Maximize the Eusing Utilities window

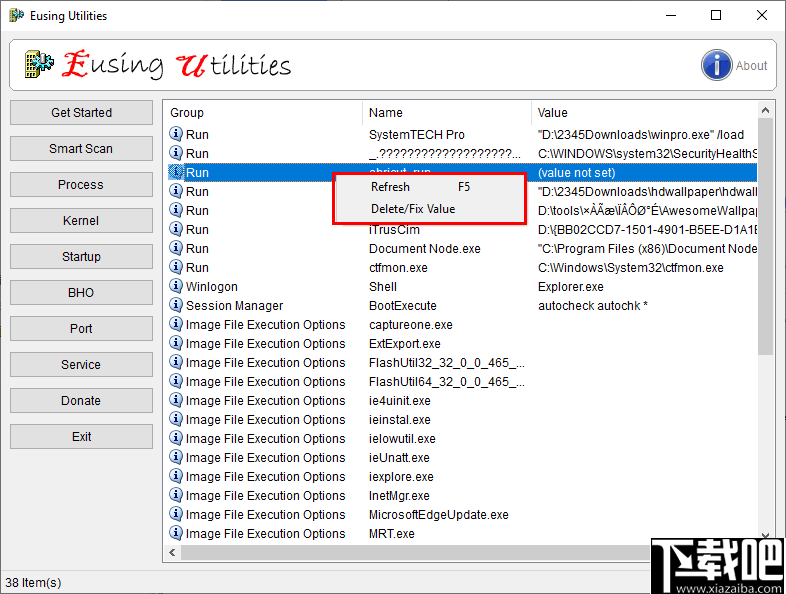point(716,16)
